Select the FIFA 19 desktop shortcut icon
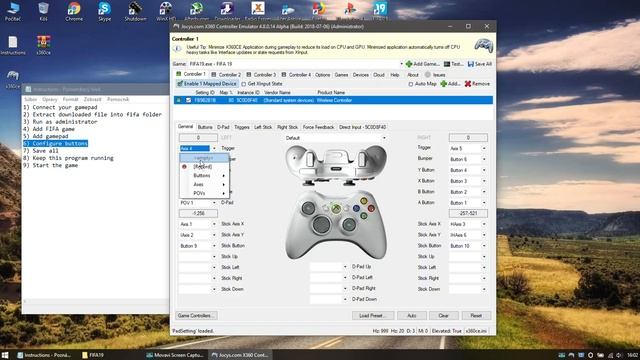This screenshot has height=360, width=640. [x=380, y=10]
